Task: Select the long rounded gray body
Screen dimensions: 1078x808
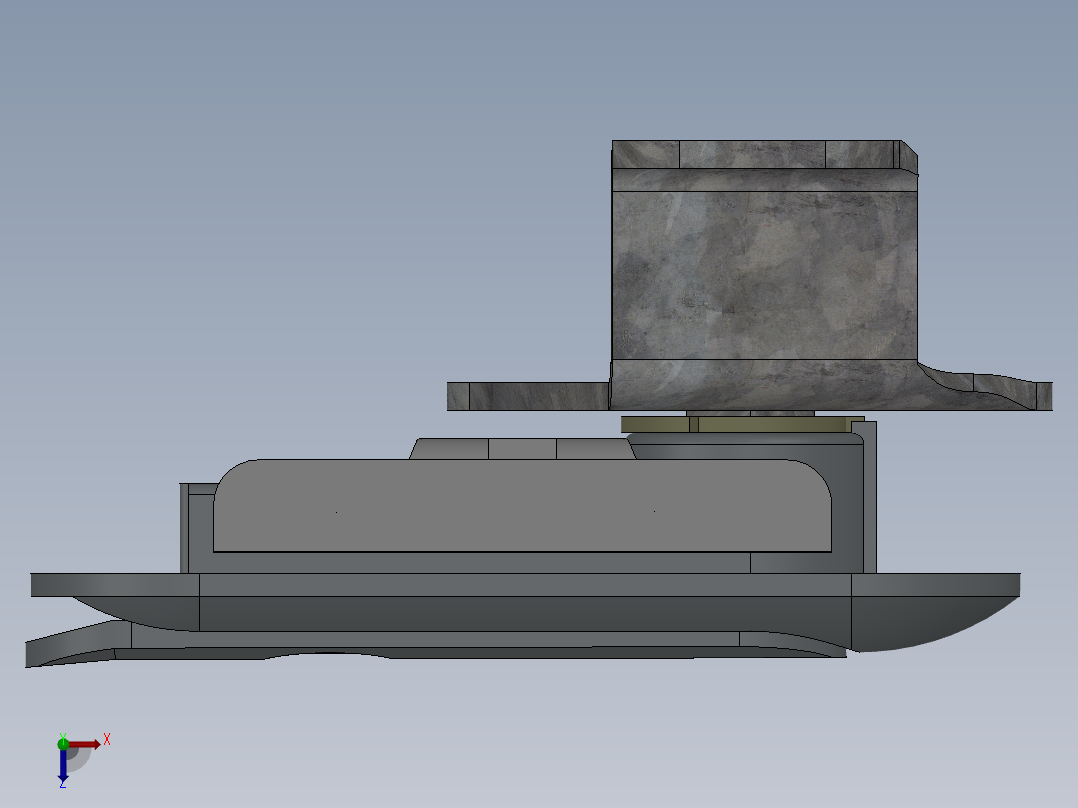Action: 522,505
